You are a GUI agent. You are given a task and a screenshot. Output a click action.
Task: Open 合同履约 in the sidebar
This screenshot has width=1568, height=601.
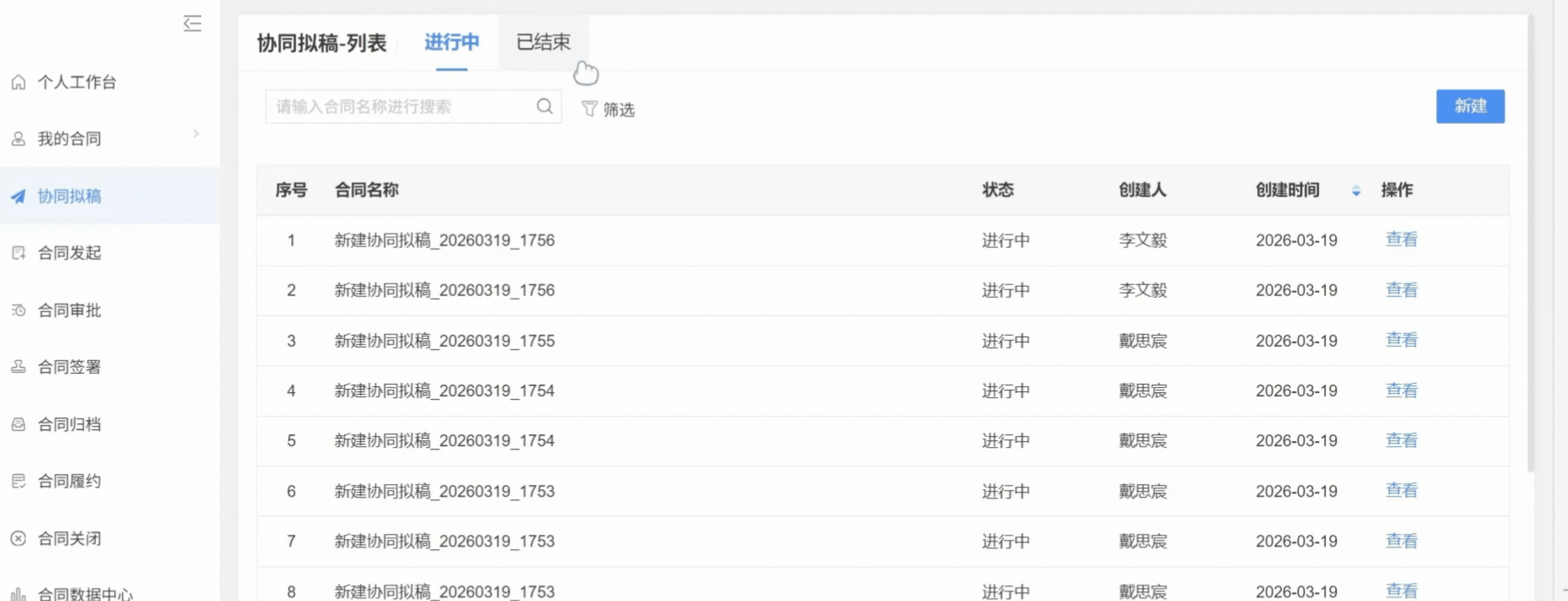69,481
